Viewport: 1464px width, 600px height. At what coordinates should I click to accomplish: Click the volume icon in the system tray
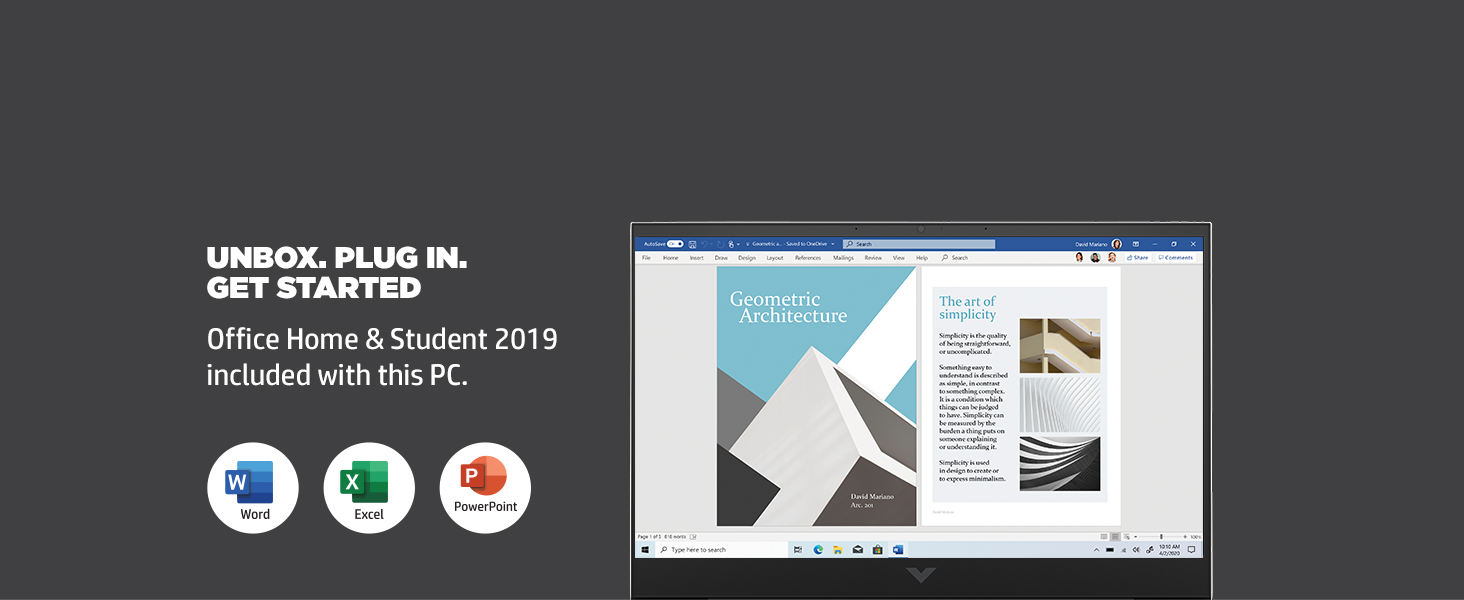pyautogui.click(x=1136, y=550)
